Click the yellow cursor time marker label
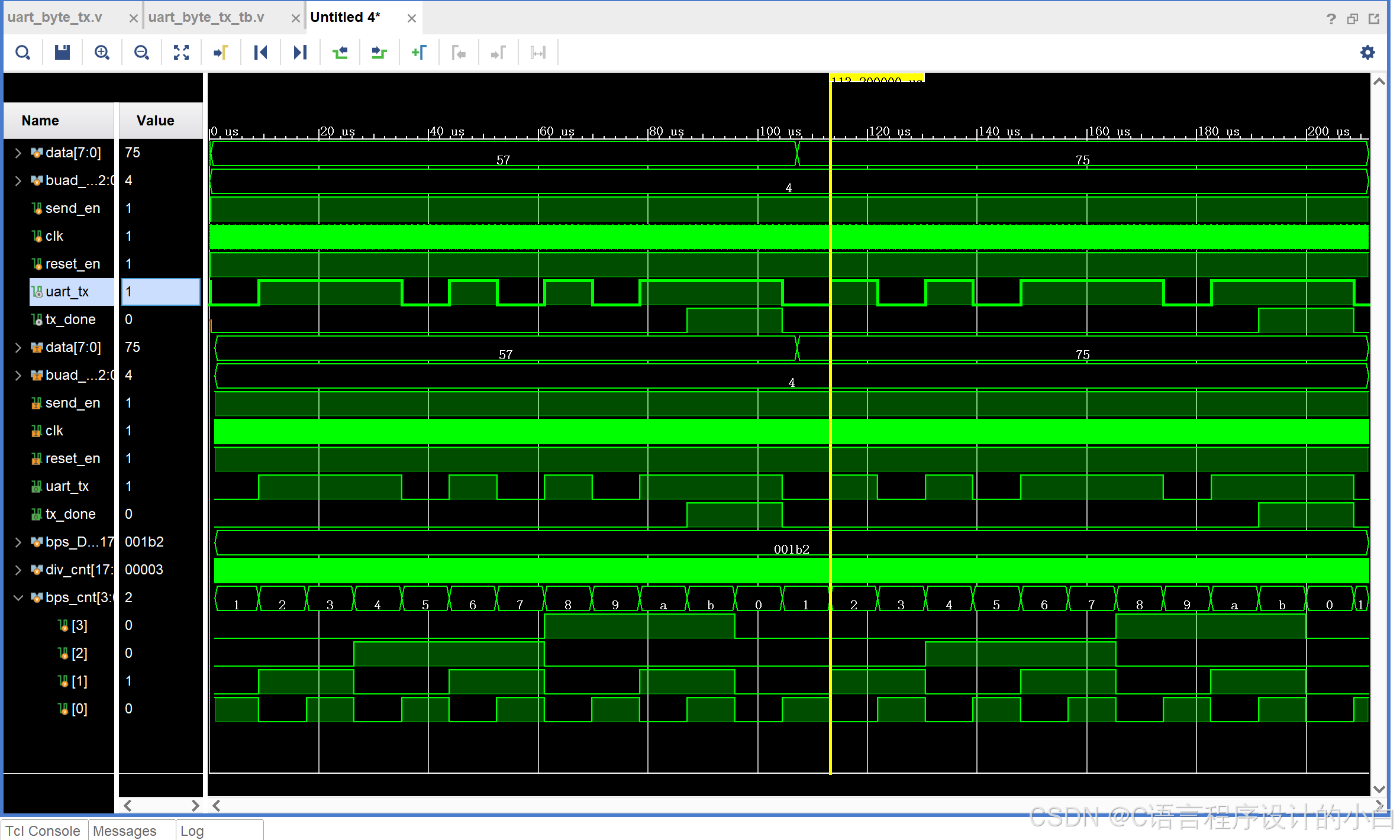The width and height of the screenshot is (1400, 840). [x=877, y=79]
